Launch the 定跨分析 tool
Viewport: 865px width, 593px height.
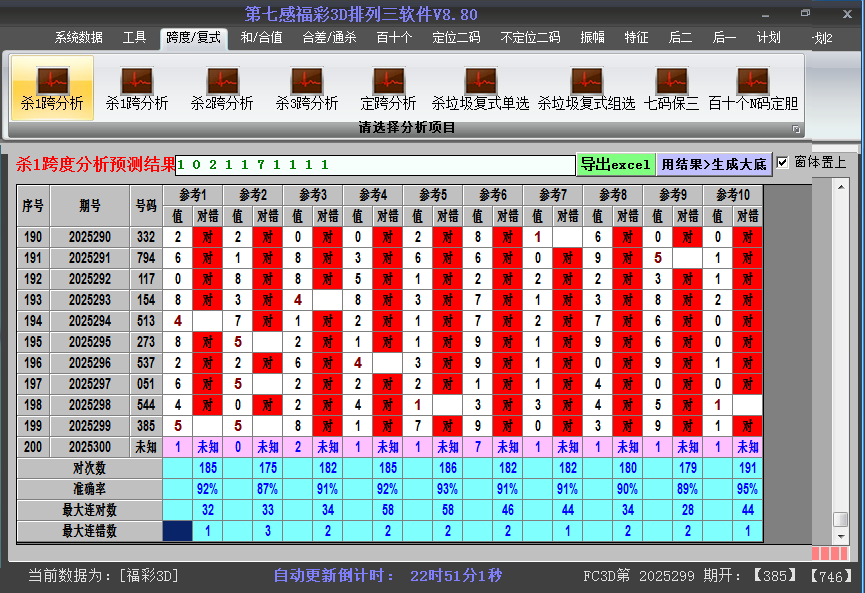point(388,88)
